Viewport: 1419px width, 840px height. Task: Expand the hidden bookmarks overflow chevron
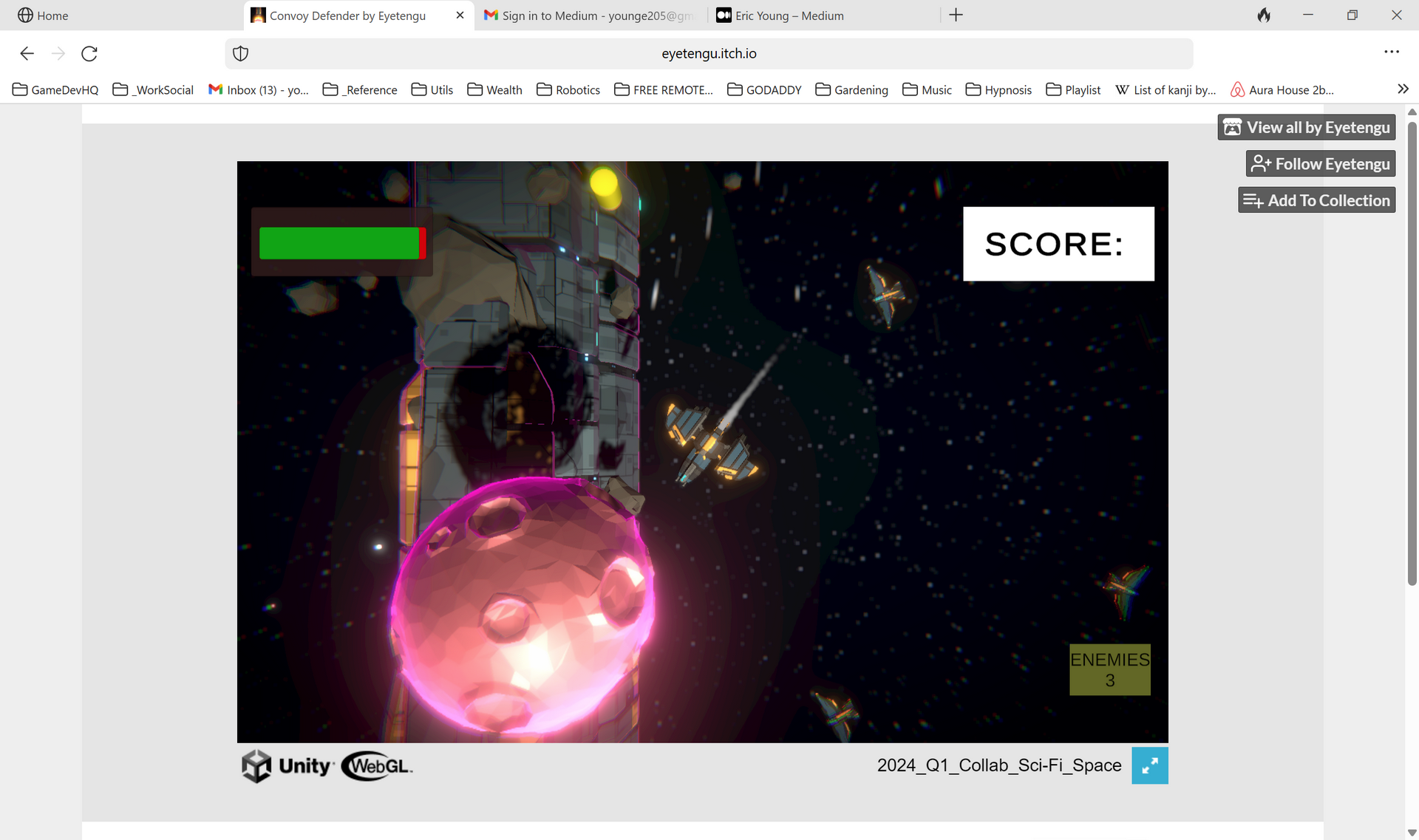(x=1403, y=89)
